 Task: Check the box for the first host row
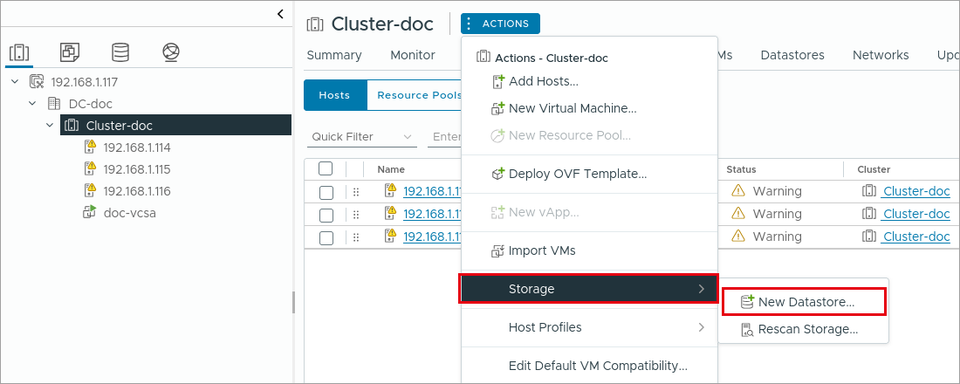[x=326, y=192]
